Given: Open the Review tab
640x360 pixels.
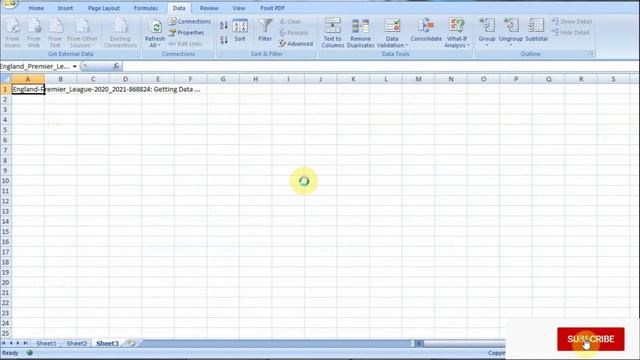Looking at the screenshot, I should click(x=209, y=8).
